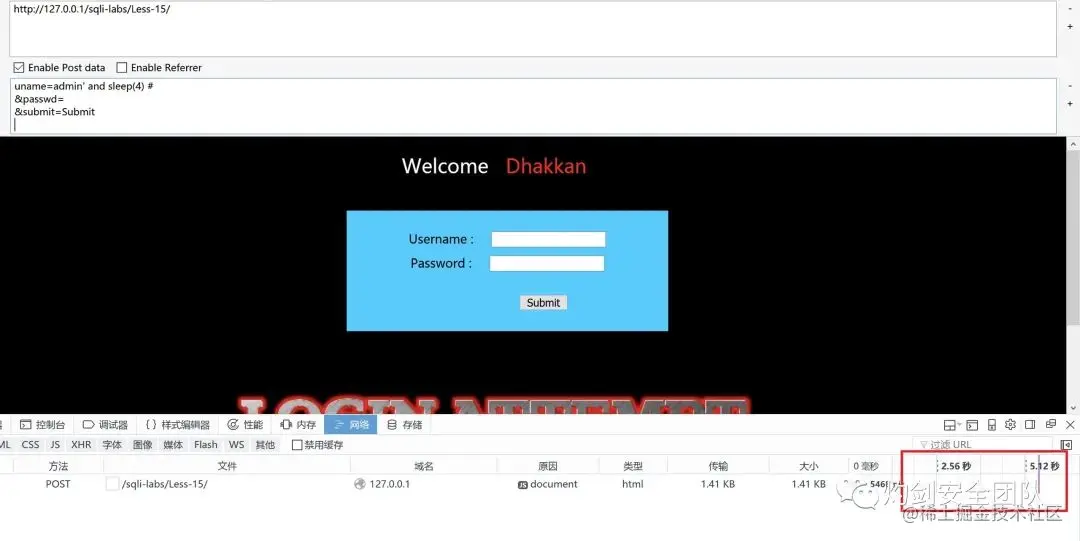Open devtools settings gear icon
Image resolution: width=1080 pixels, height=541 pixels.
(1010, 425)
